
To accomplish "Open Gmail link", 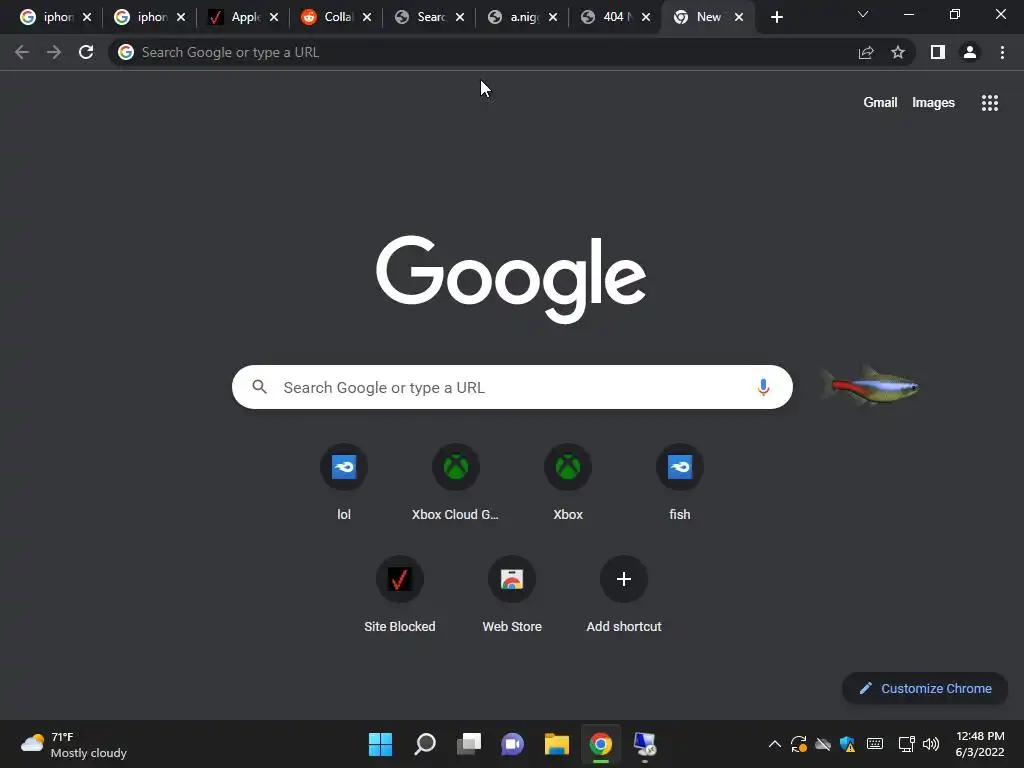I will (880, 103).
